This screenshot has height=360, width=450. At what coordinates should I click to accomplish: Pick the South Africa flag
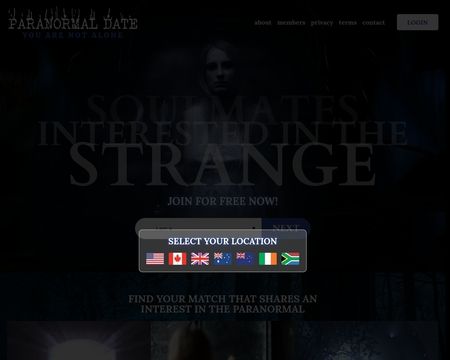tap(290, 259)
